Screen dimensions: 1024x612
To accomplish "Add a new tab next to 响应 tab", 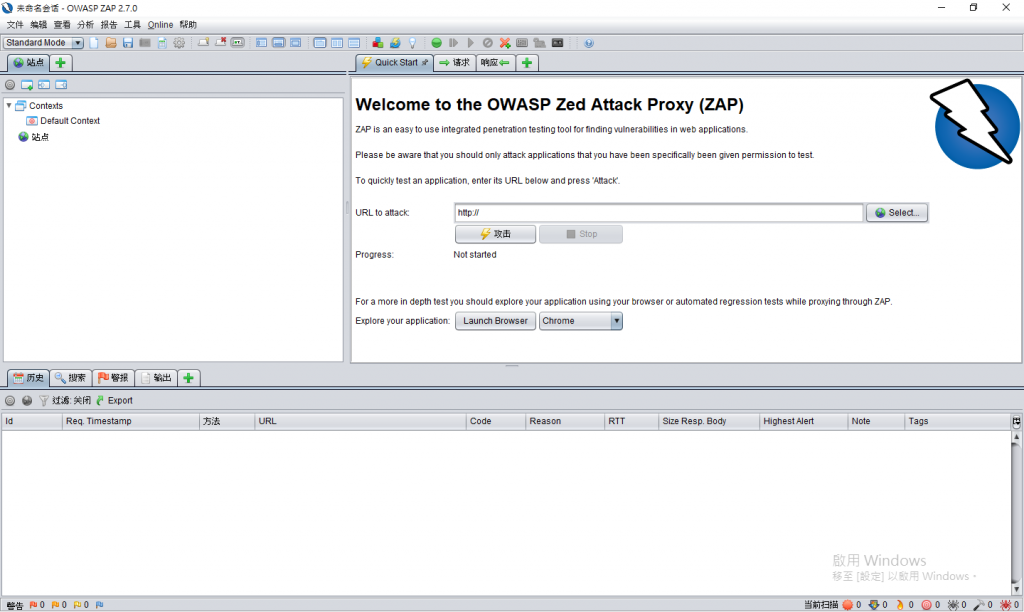I will tap(527, 63).
